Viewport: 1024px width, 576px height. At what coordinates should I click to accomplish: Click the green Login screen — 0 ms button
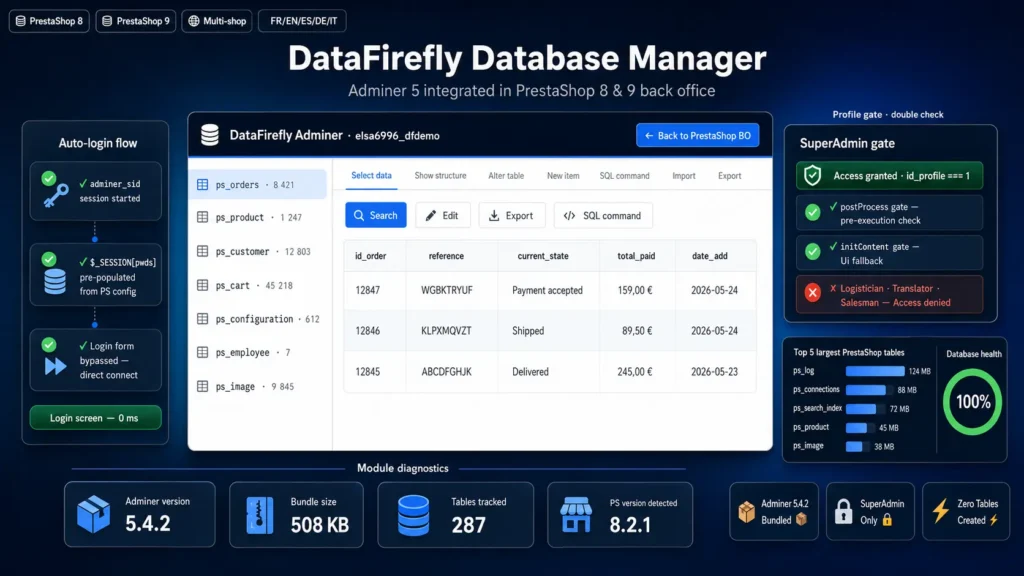(95, 418)
